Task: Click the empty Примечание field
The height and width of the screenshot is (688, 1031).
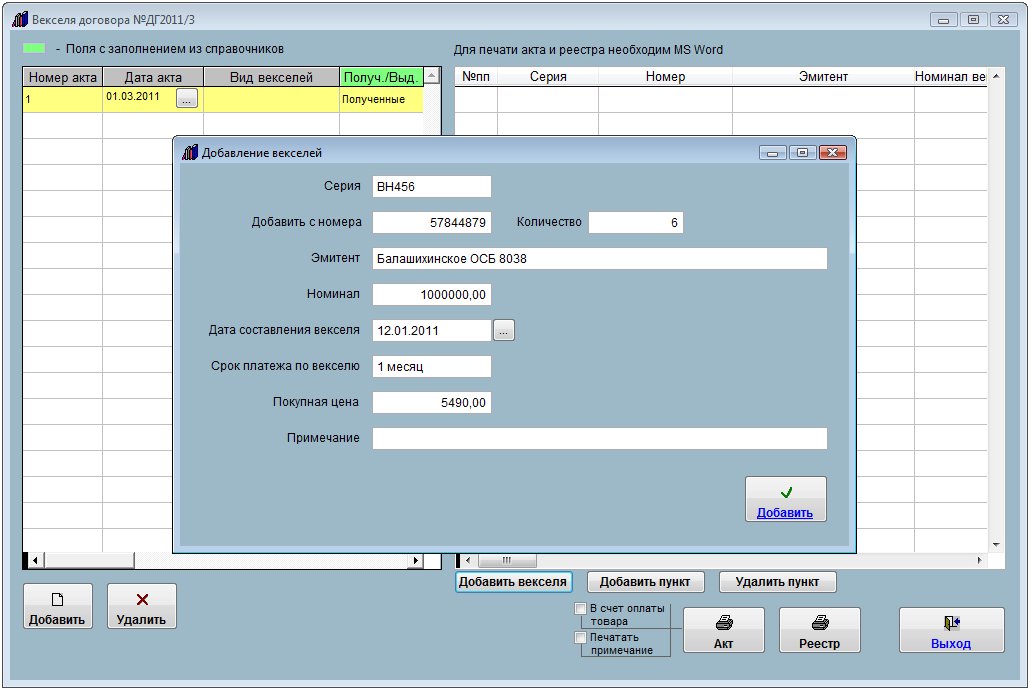Action: [x=599, y=438]
